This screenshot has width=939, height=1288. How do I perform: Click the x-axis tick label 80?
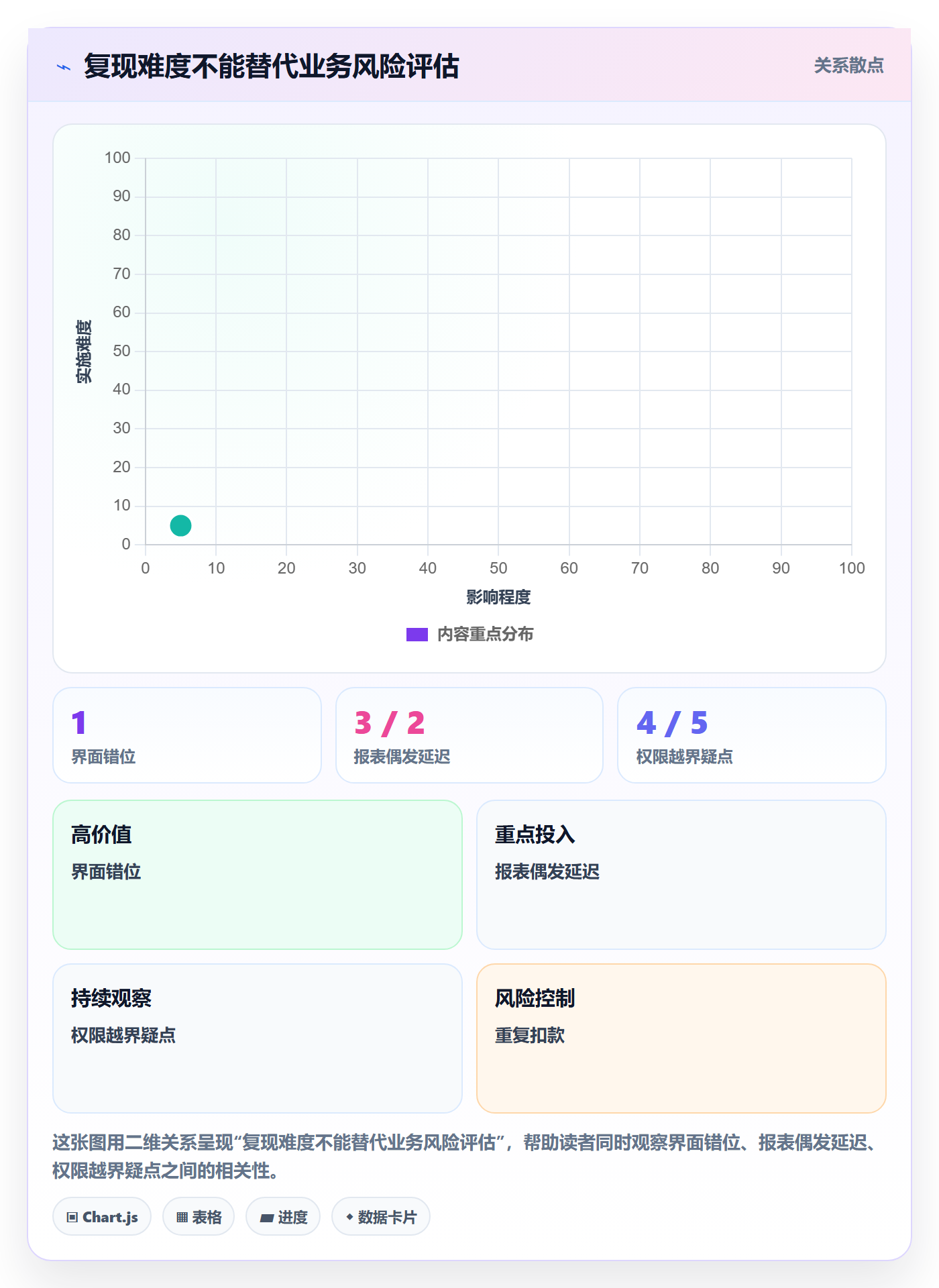pyautogui.click(x=710, y=568)
